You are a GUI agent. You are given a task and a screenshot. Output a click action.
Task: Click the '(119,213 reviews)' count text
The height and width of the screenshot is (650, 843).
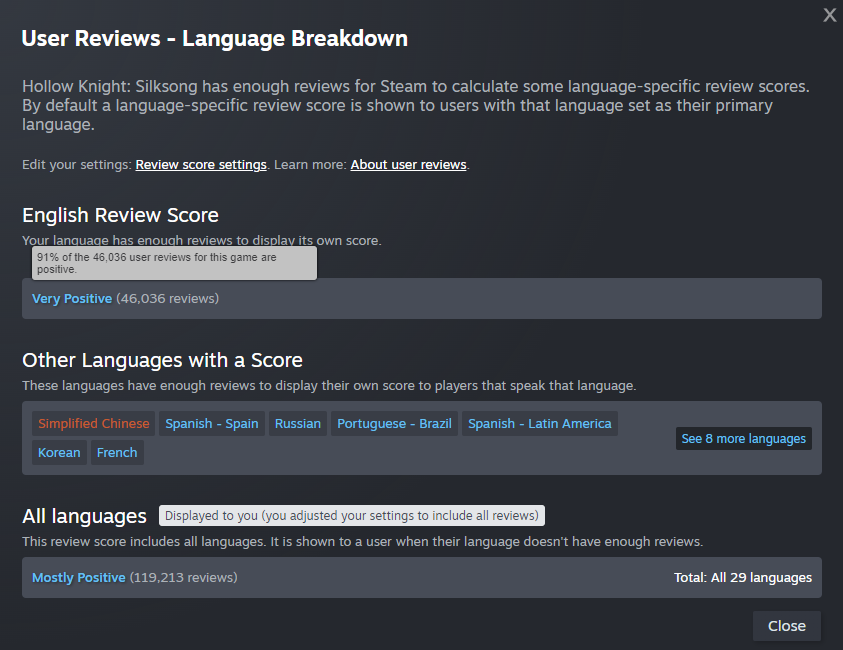pos(184,577)
